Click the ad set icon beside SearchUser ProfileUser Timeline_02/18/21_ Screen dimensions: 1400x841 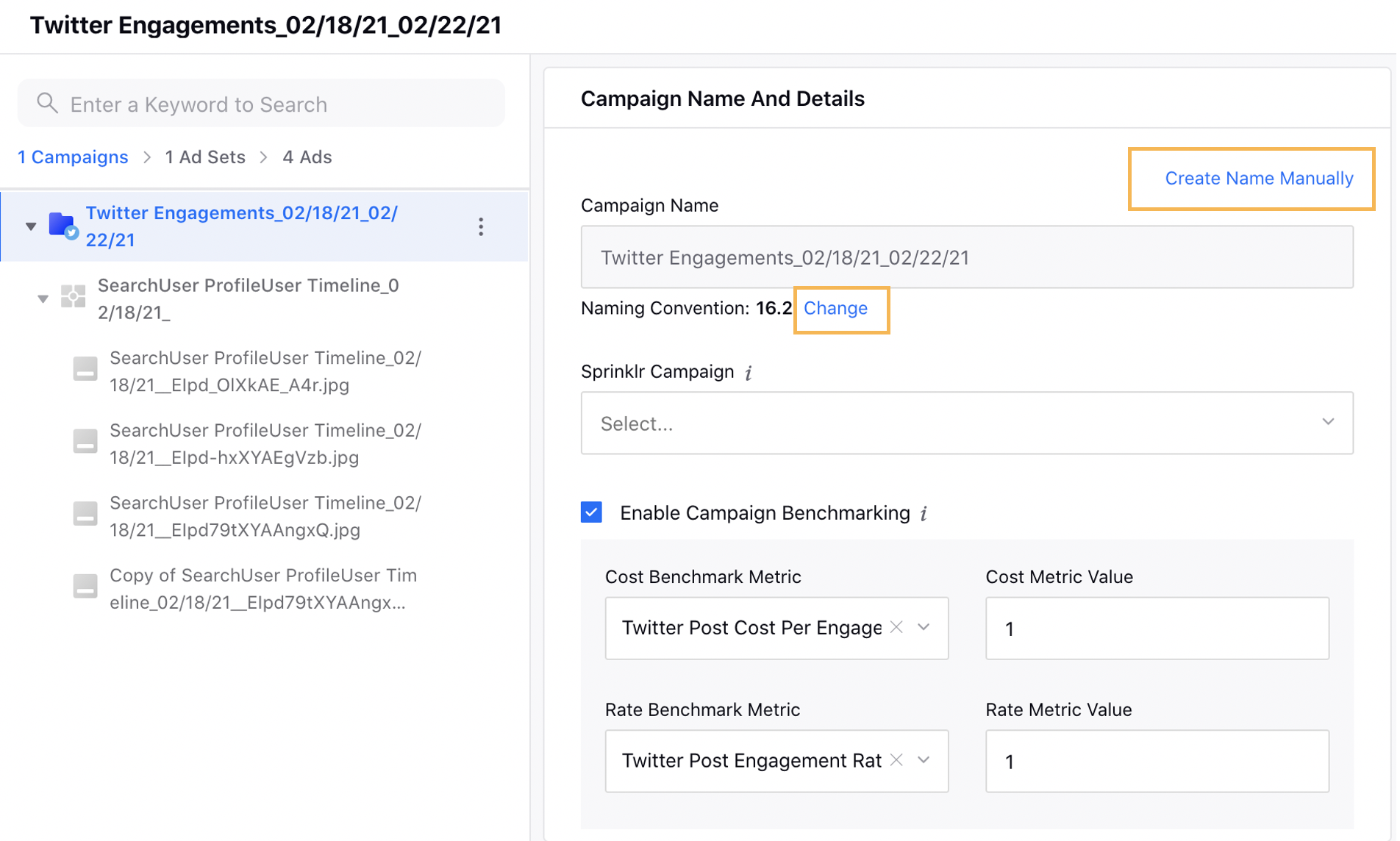(x=73, y=297)
